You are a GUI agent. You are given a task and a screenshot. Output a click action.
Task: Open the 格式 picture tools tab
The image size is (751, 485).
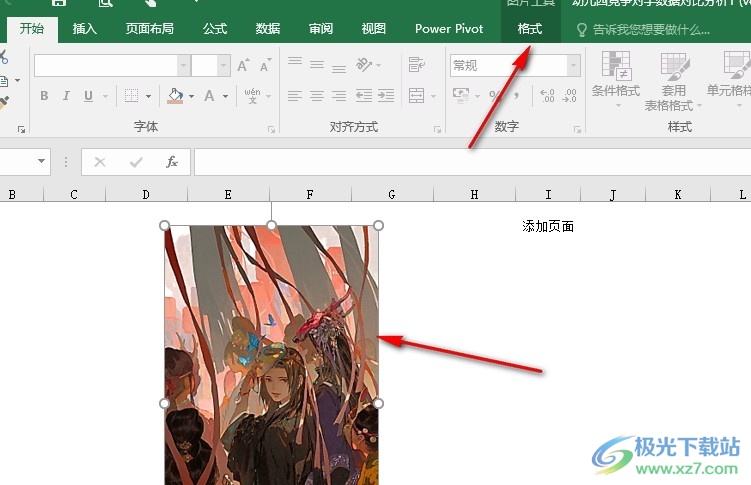(x=530, y=29)
